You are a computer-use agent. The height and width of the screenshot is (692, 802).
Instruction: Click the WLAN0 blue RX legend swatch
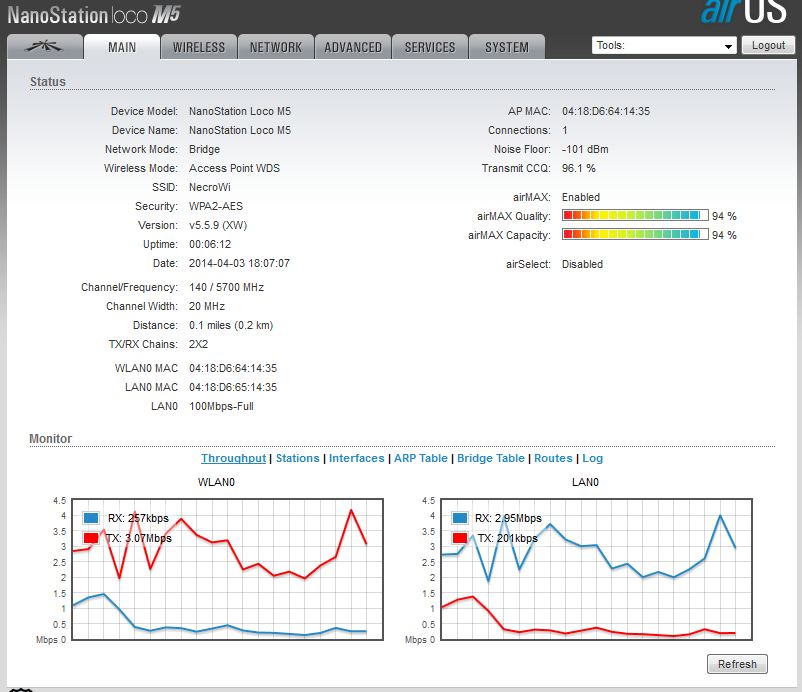91,518
